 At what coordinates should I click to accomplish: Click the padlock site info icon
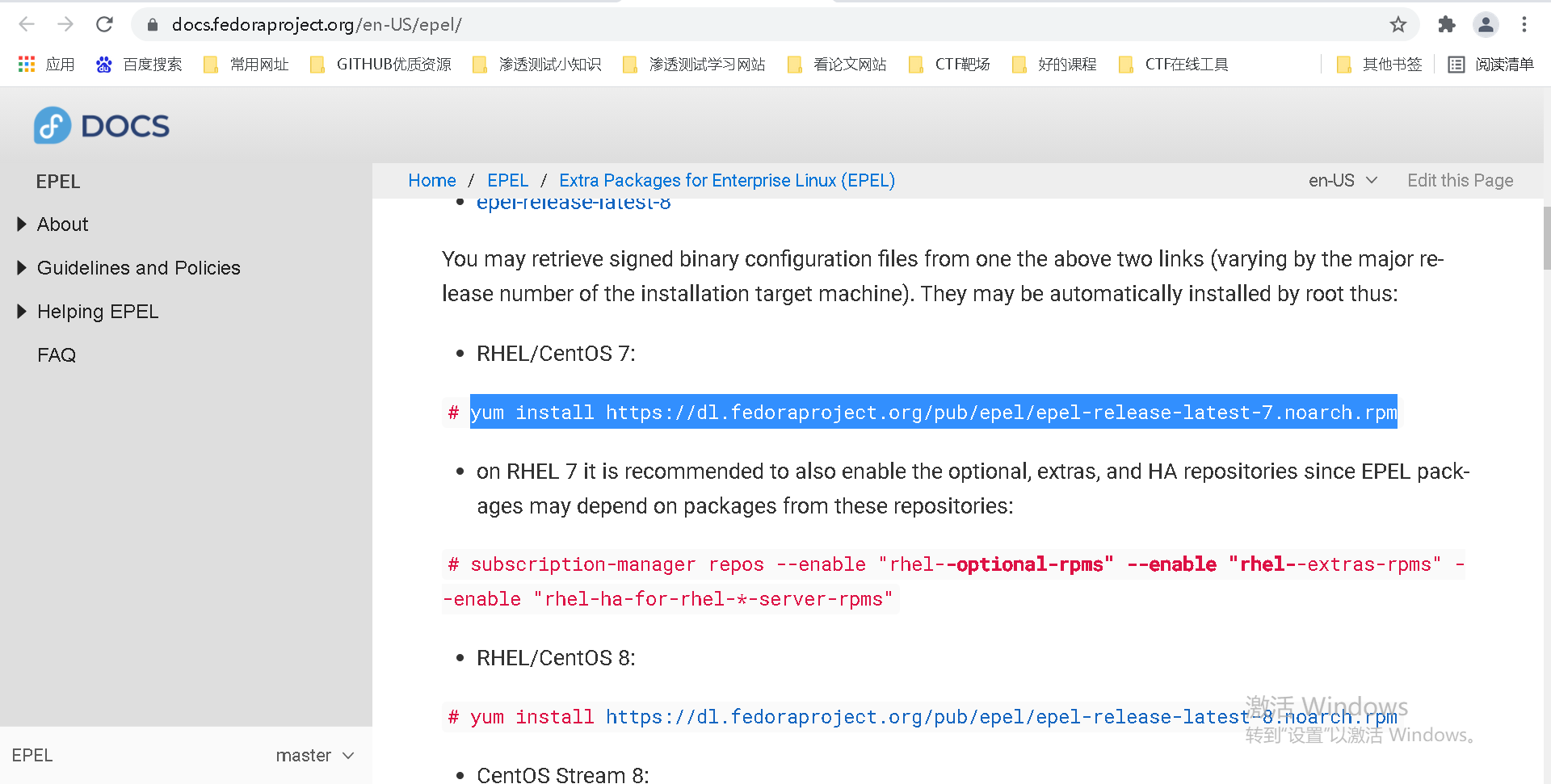tap(152, 25)
